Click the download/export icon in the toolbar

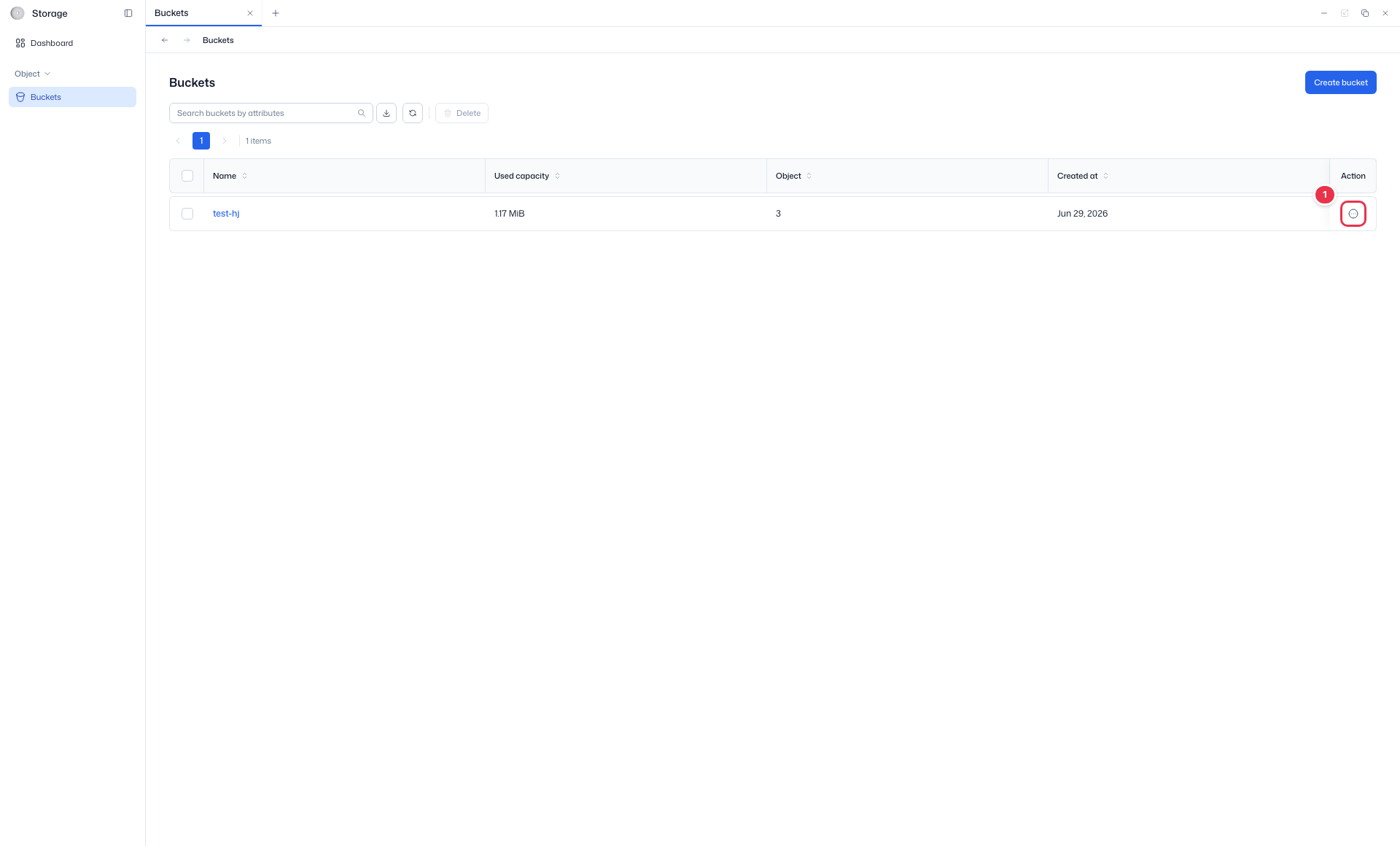coord(386,113)
